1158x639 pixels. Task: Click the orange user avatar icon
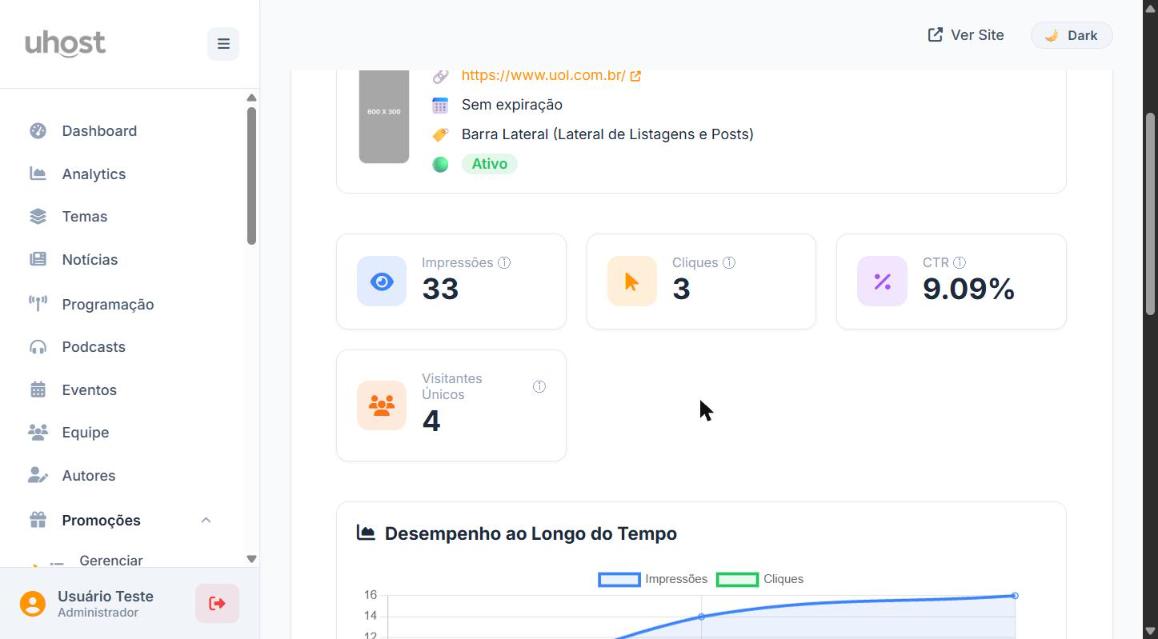[32, 604]
